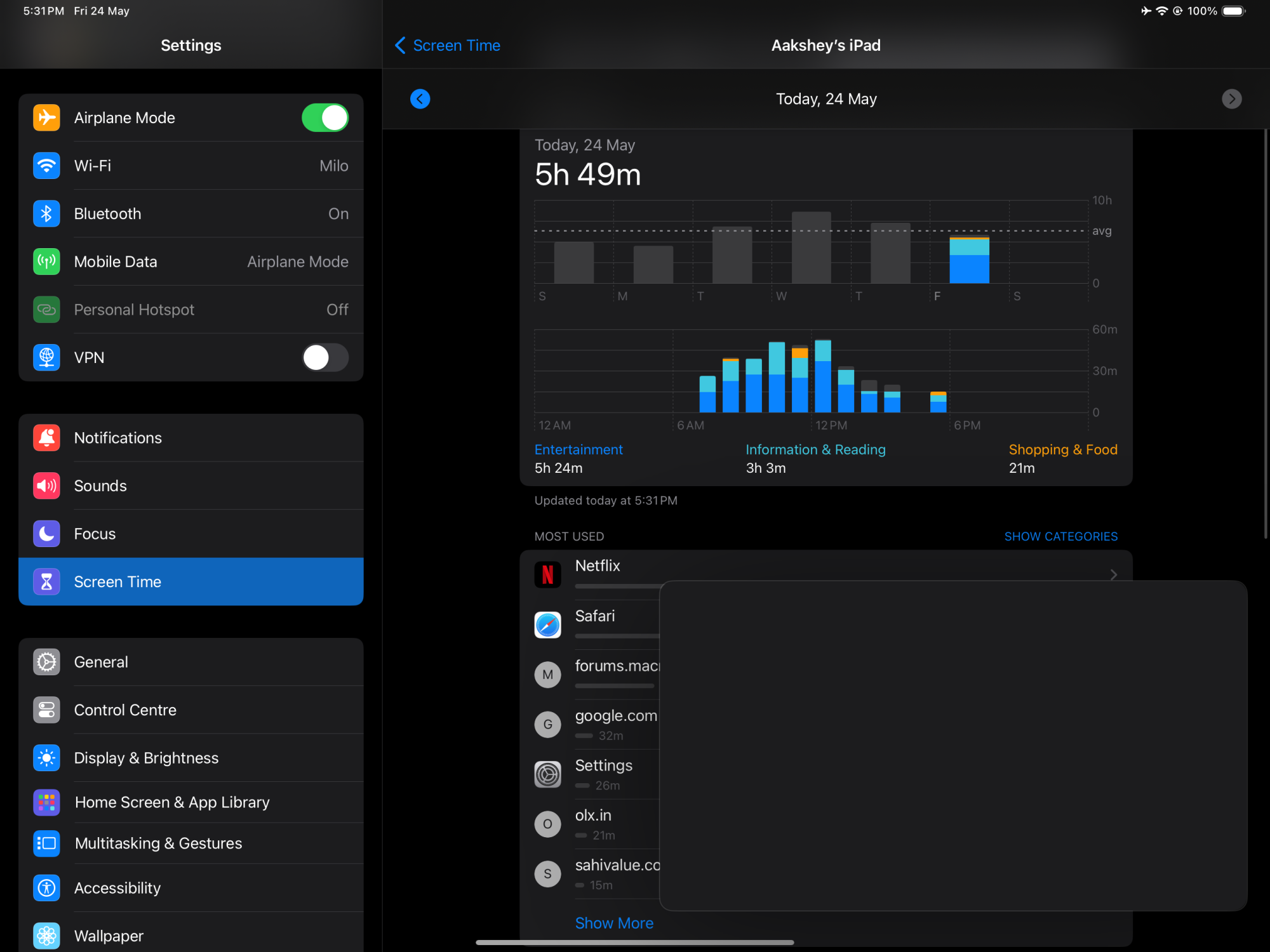Enable the VPN toggle
1270x952 pixels.
point(325,357)
